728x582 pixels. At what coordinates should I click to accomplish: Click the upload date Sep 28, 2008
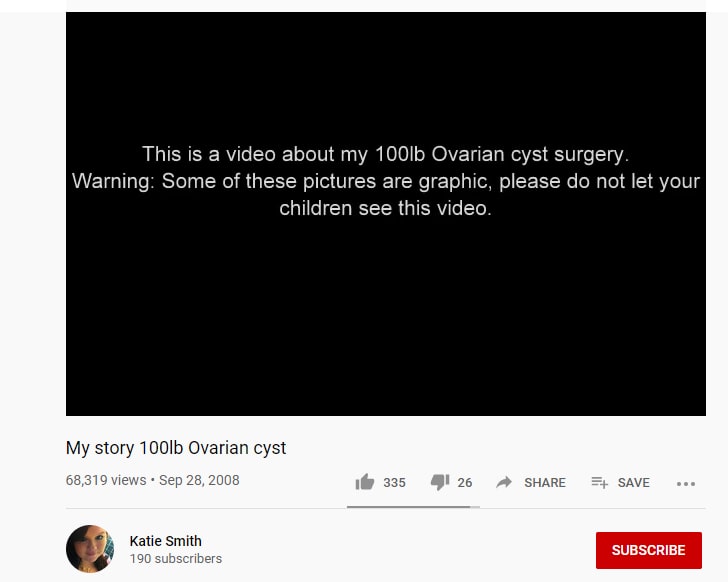point(199,480)
